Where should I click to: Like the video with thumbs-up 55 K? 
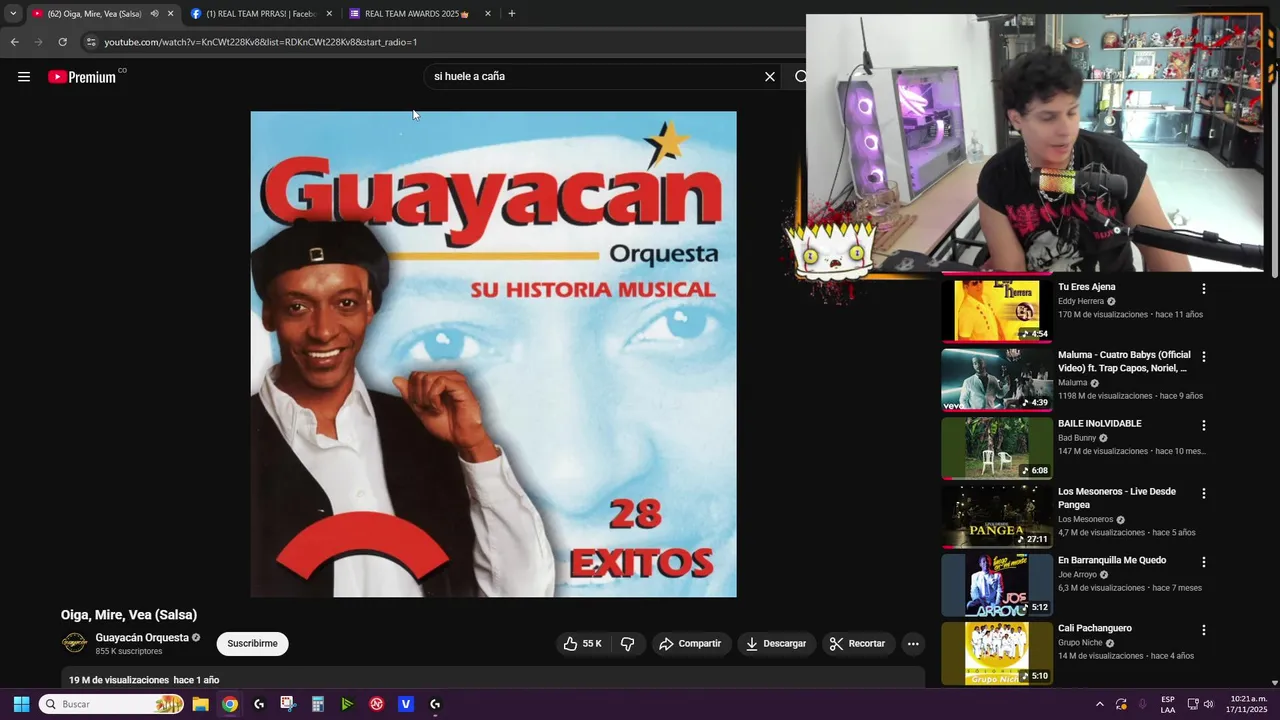click(583, 644)
